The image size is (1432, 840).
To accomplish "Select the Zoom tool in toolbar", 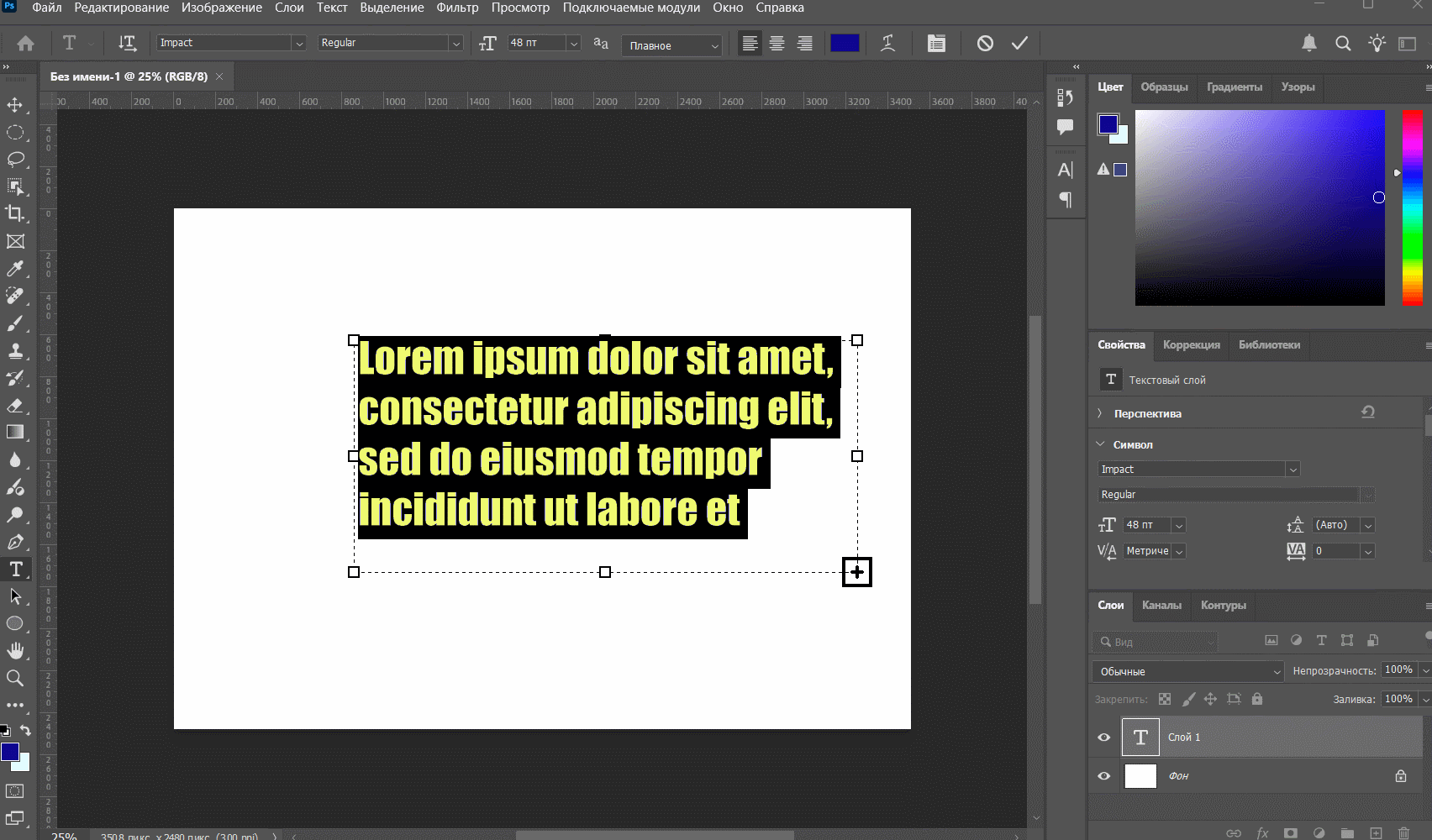I will (15, 678).
